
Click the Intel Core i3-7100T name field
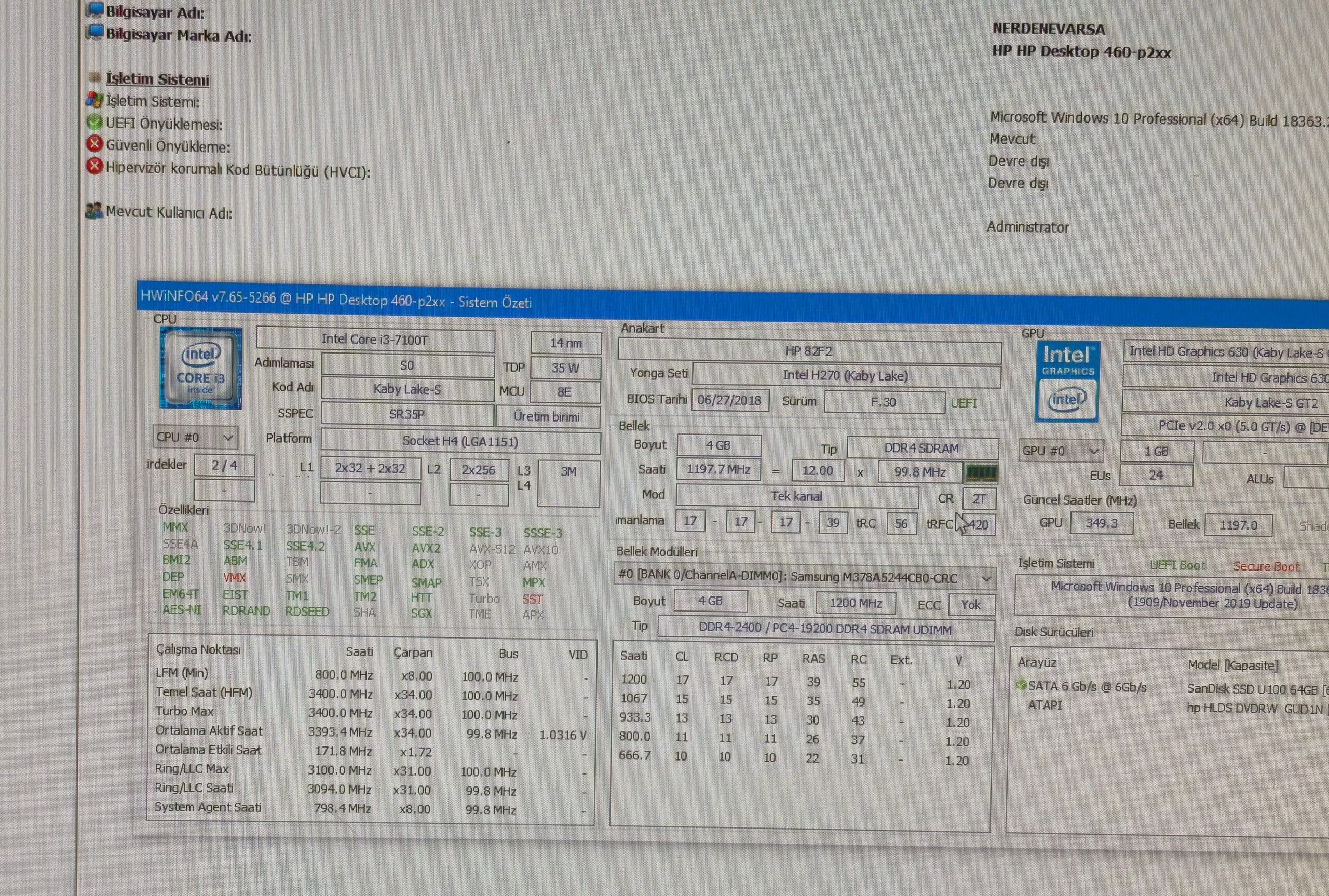tap(375, 340)
